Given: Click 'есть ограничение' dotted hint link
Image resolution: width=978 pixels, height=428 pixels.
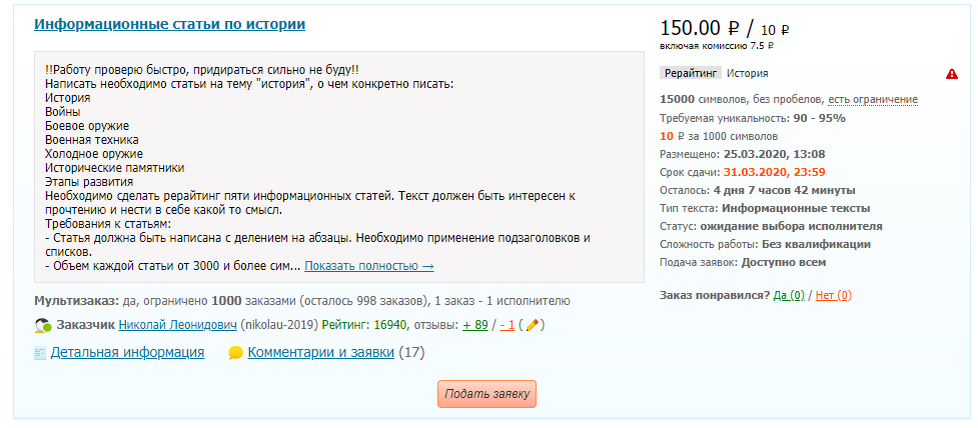Looking at the screenshot, I should coord(873,100).
